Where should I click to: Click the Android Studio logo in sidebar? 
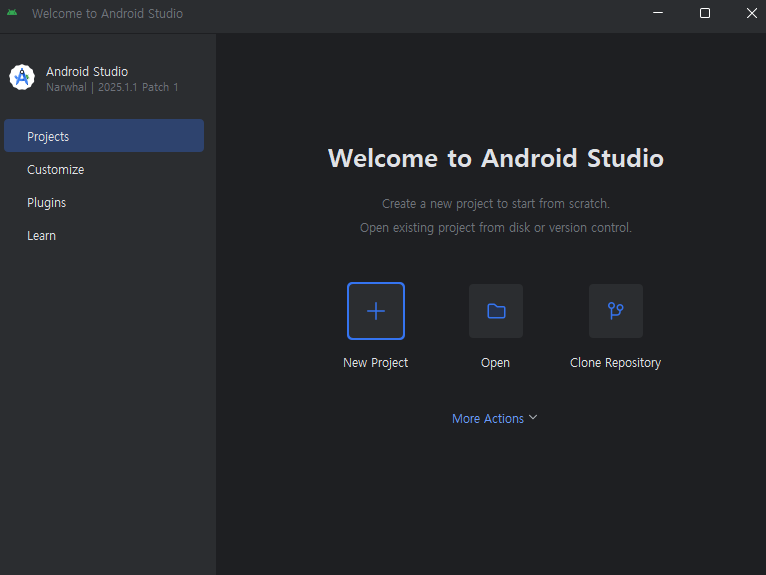22,77
